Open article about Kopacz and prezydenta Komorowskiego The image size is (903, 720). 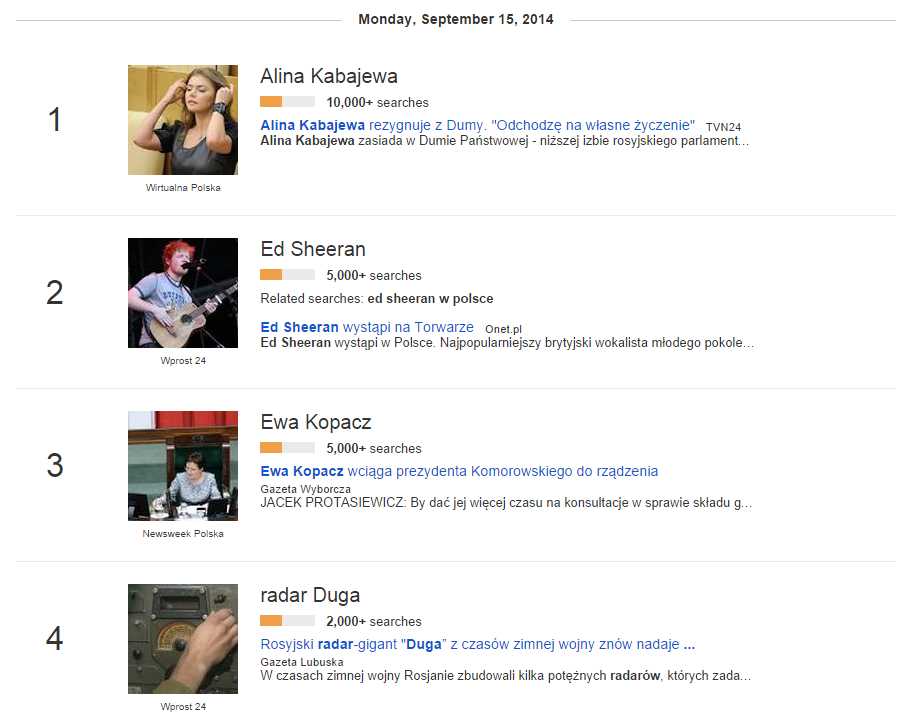(459, 471)
